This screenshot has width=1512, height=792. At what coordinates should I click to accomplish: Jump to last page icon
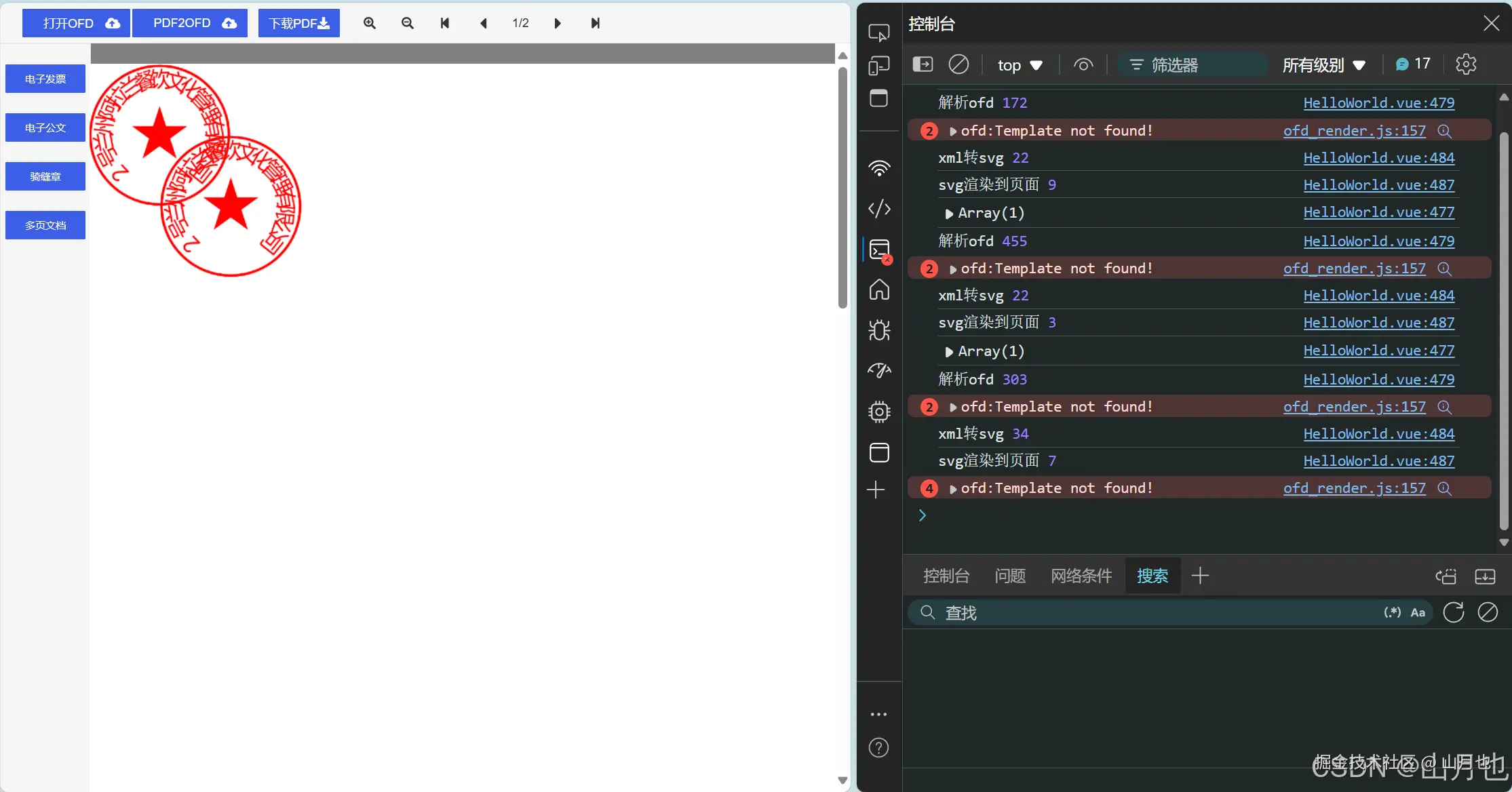595,23
